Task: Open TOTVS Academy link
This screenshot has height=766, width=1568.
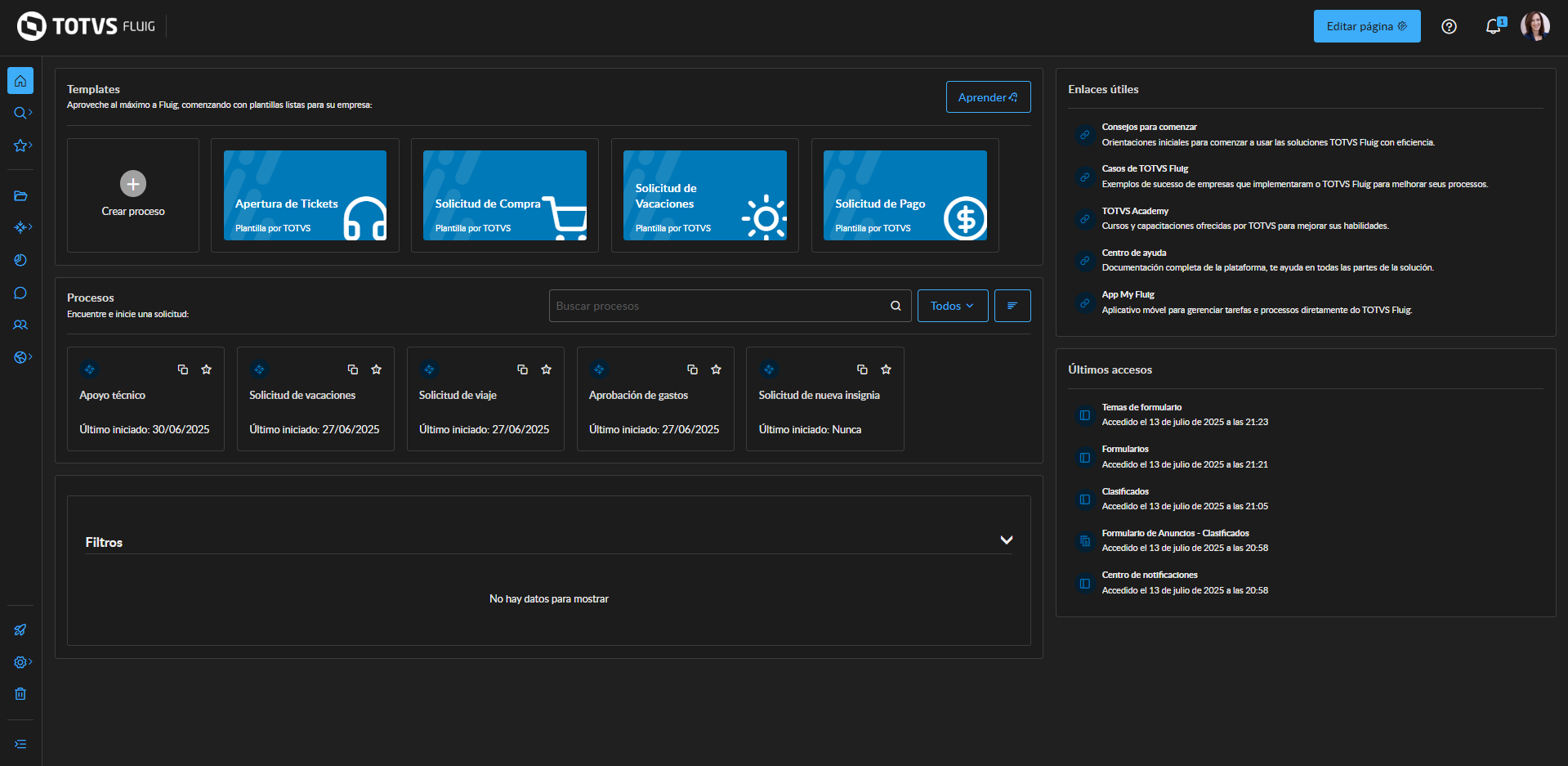Action: [1135, 211]
